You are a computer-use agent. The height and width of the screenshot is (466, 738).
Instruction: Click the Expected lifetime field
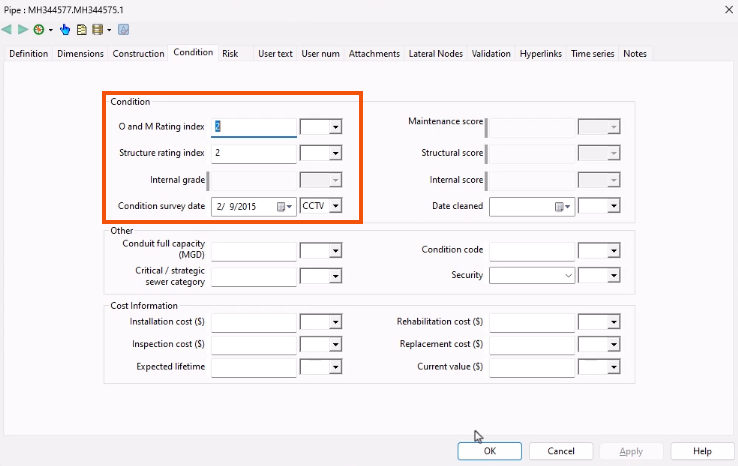tap(254, 367)
